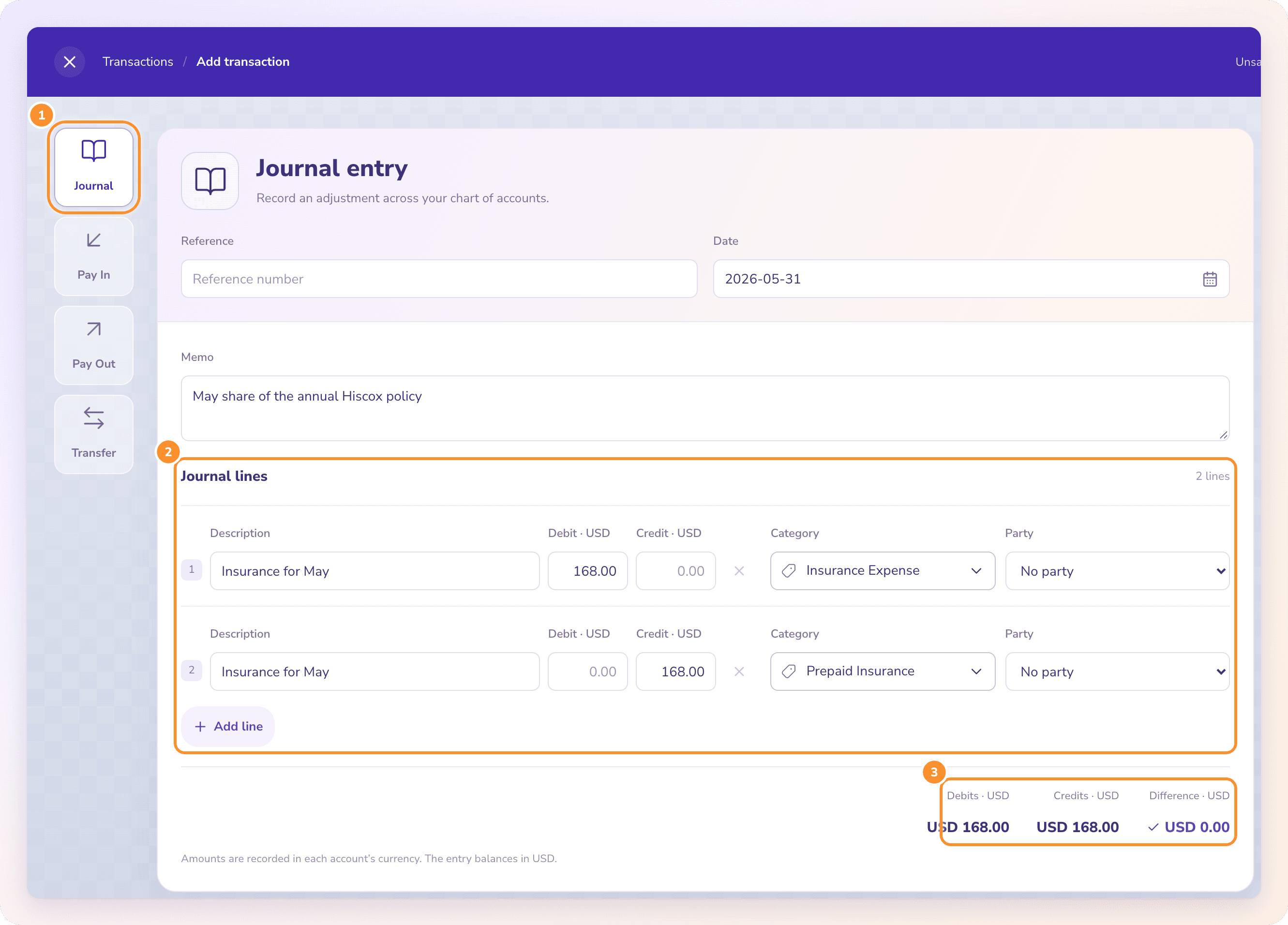
Task: Click the Reference number field
Action: point(439,279)
